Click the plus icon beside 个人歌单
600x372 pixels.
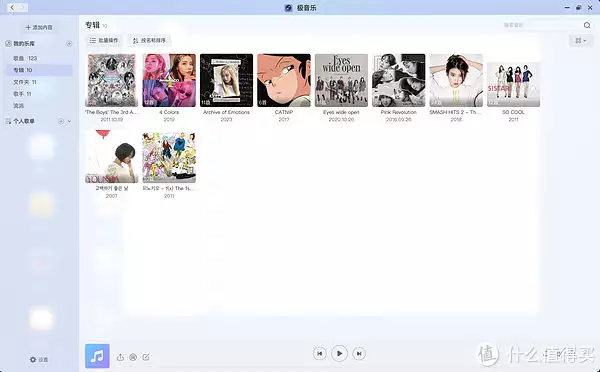coord(61,121)
